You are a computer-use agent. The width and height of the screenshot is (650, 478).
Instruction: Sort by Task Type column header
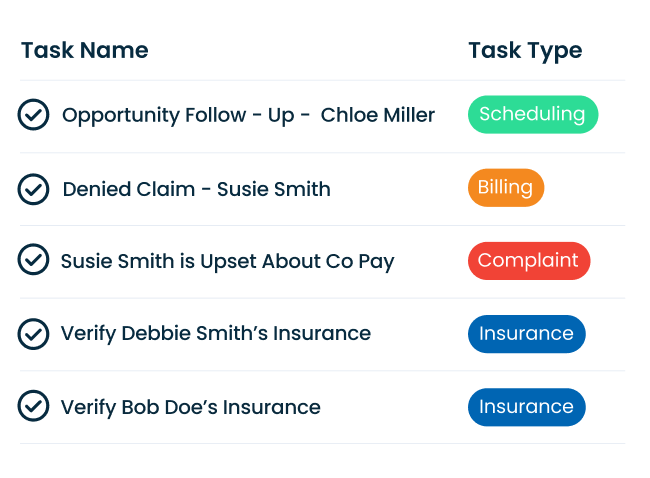(525, 51)
